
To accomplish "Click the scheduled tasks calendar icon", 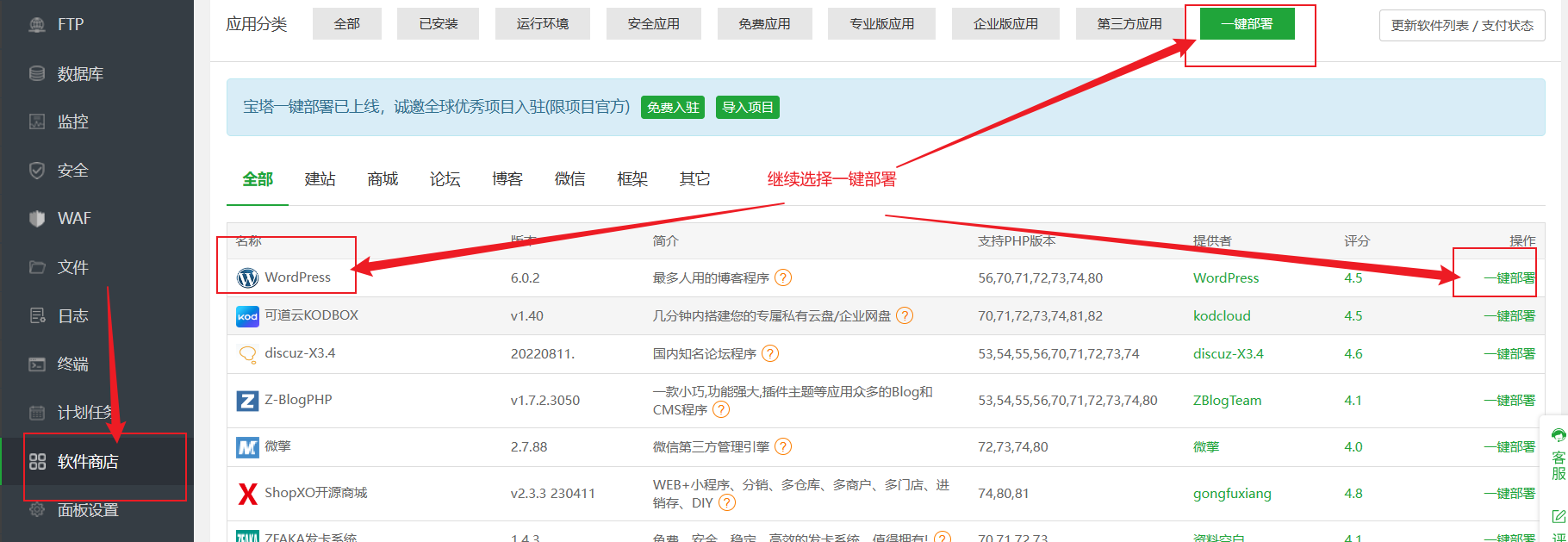I will click(37, 413).
